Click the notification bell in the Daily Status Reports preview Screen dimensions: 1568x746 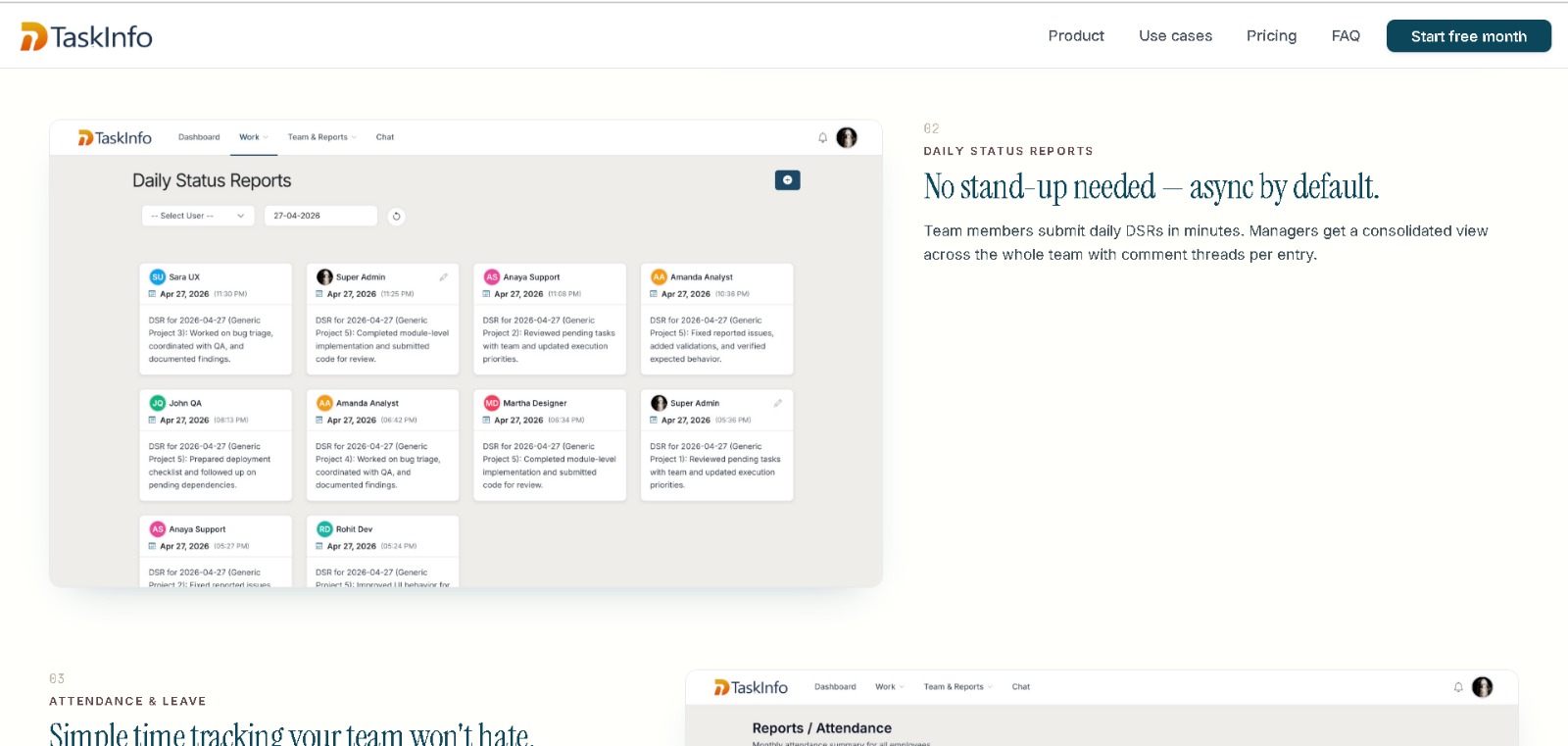823,137
